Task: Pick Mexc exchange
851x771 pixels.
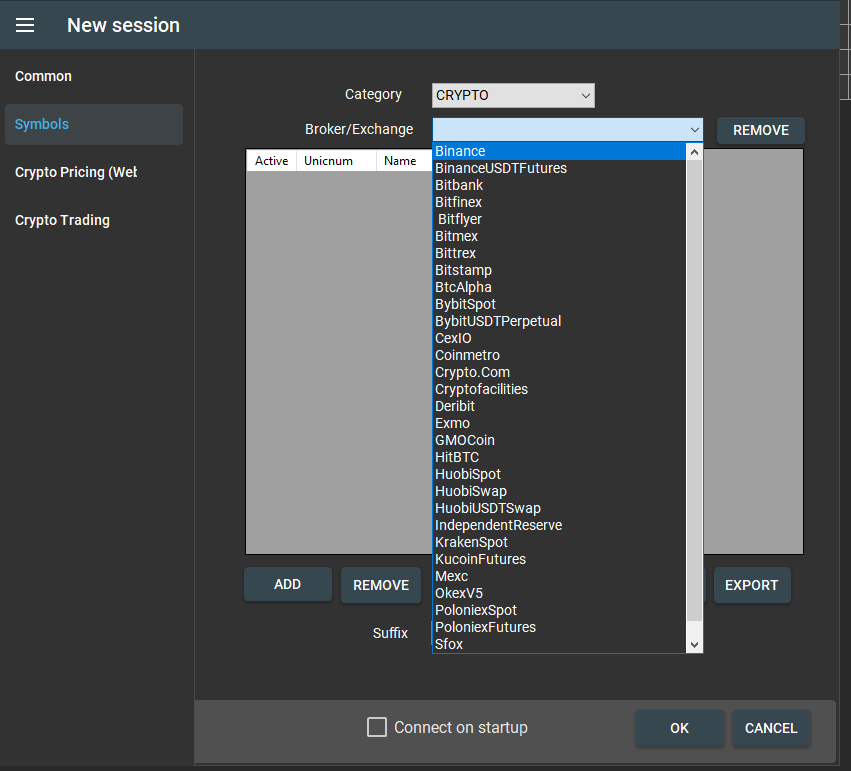Action: (560, 576)
